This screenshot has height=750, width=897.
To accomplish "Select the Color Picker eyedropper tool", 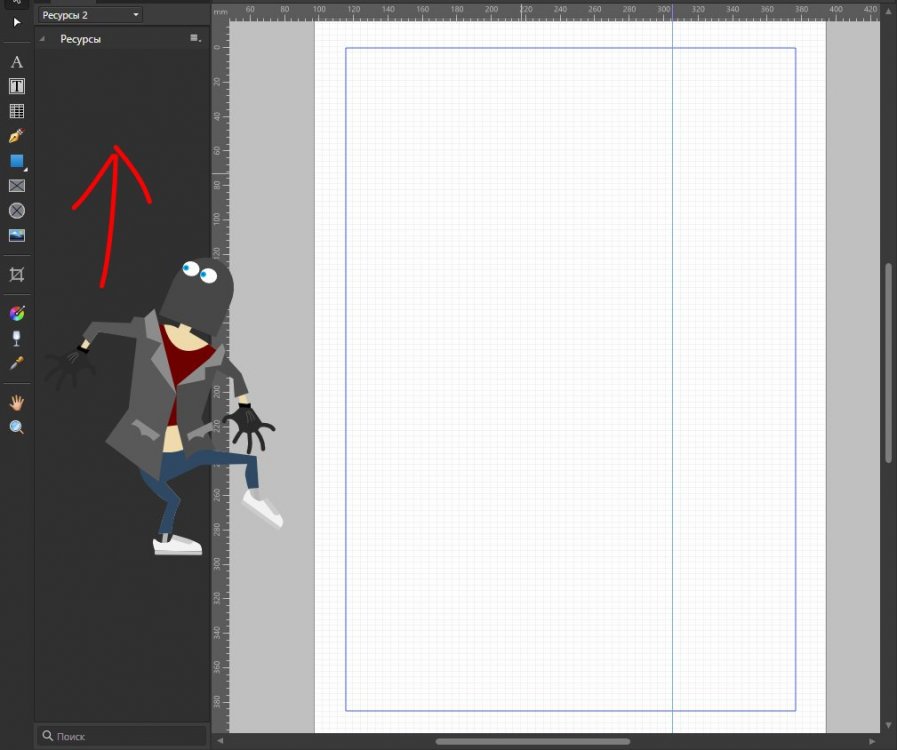I will pyautogui.click(x=17, y=363).
